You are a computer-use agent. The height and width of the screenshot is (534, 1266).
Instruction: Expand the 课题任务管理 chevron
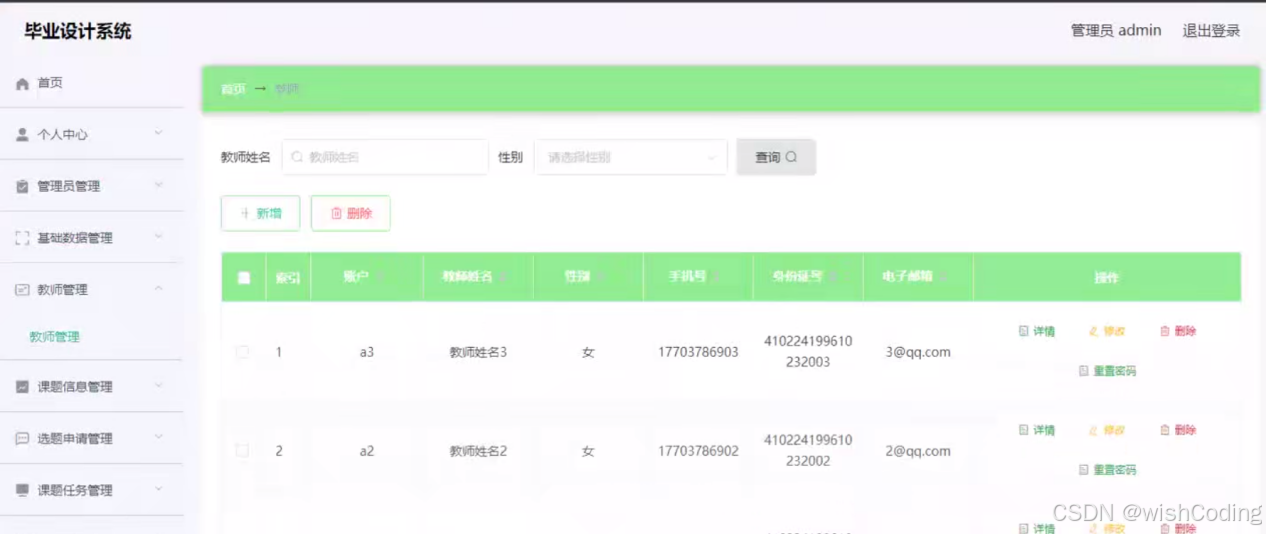[x=158, y=491]
